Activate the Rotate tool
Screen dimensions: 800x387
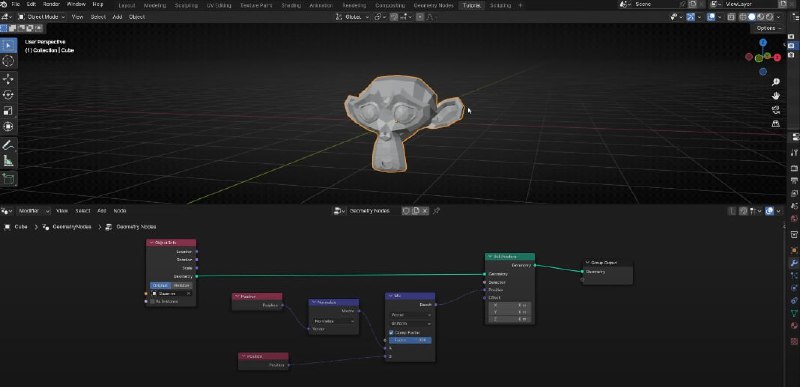(x=8, y=95)
